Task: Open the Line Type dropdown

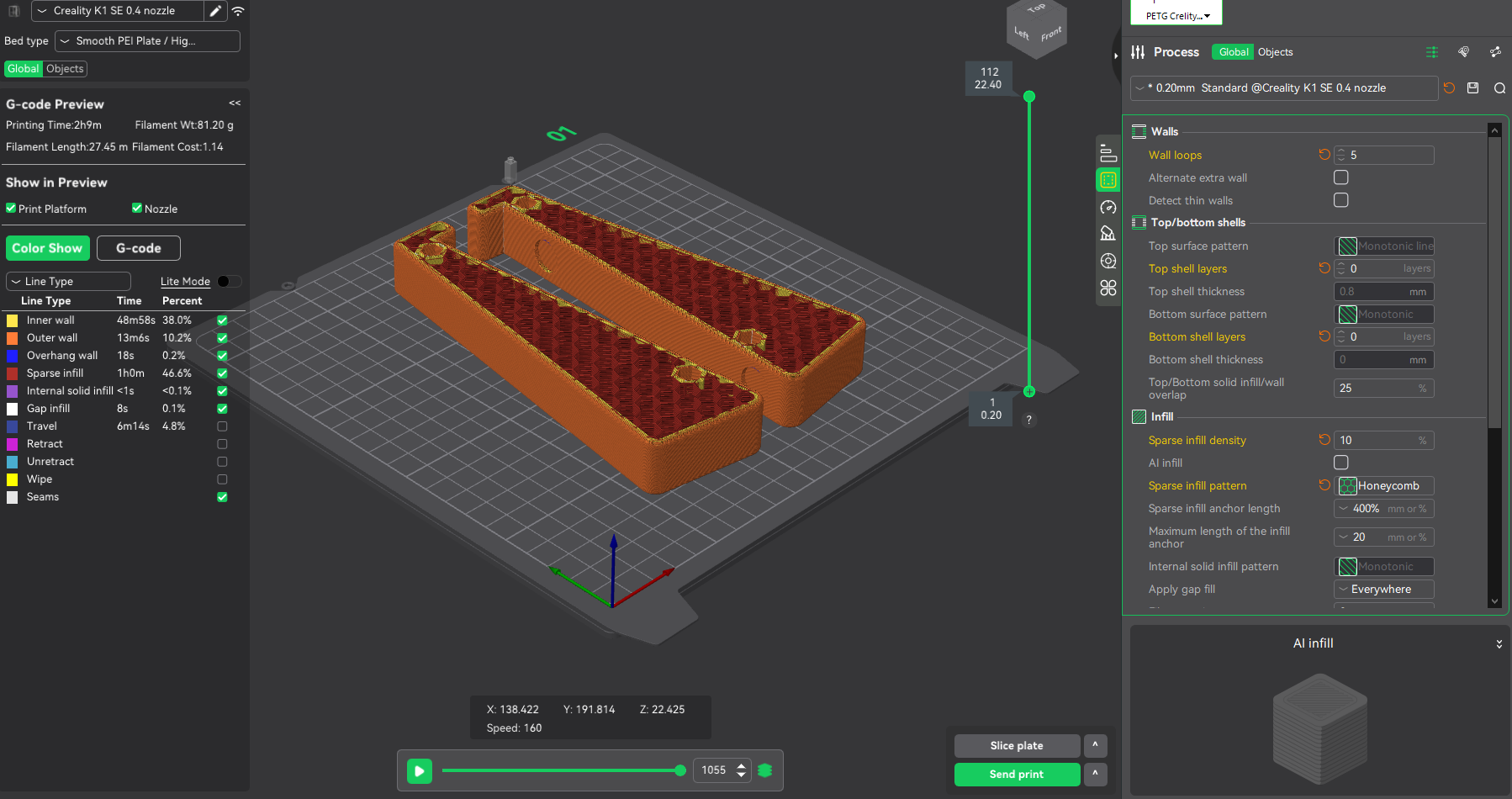Action: tap(68, 282)
